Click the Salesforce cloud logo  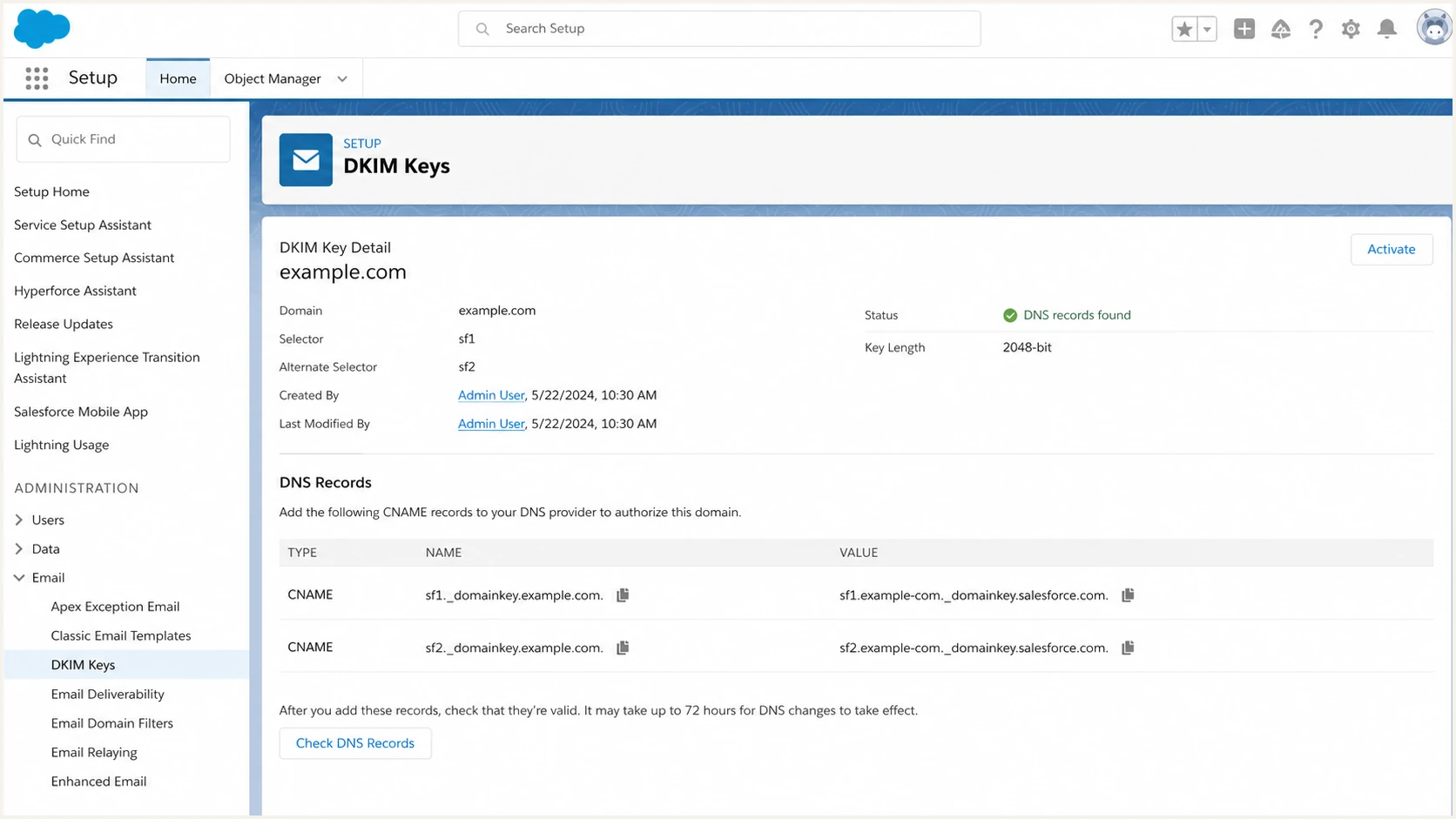(x=42, y=29)
